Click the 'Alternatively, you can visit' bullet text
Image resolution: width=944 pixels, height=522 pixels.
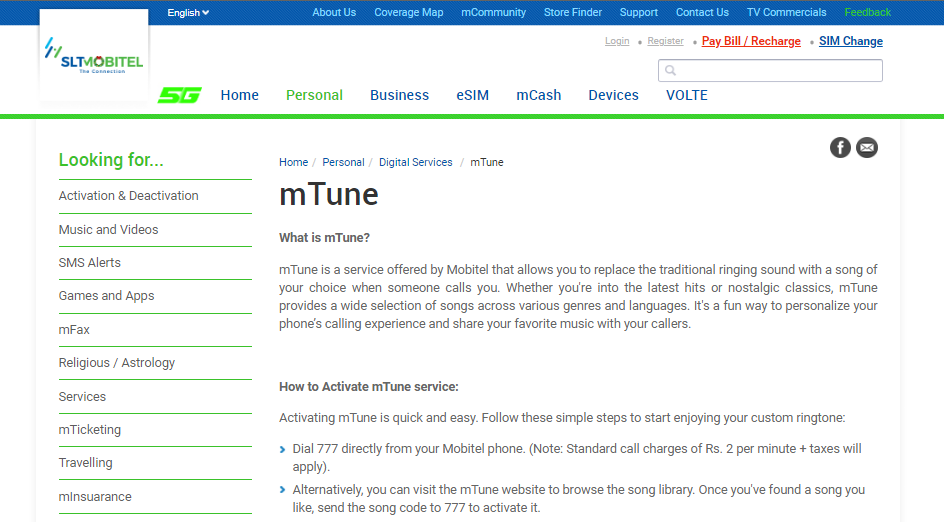pyautogui.click(x=579, y=499)
